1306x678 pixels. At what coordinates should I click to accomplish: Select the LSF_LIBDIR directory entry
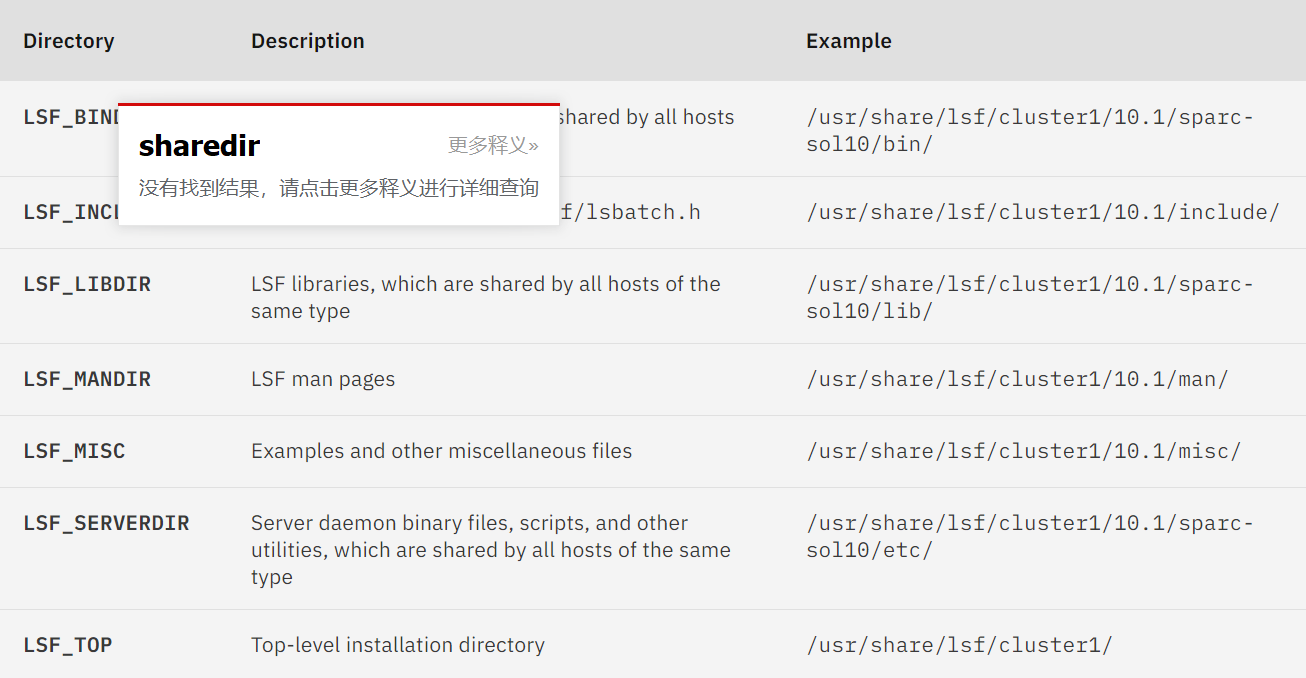(87, 283)
